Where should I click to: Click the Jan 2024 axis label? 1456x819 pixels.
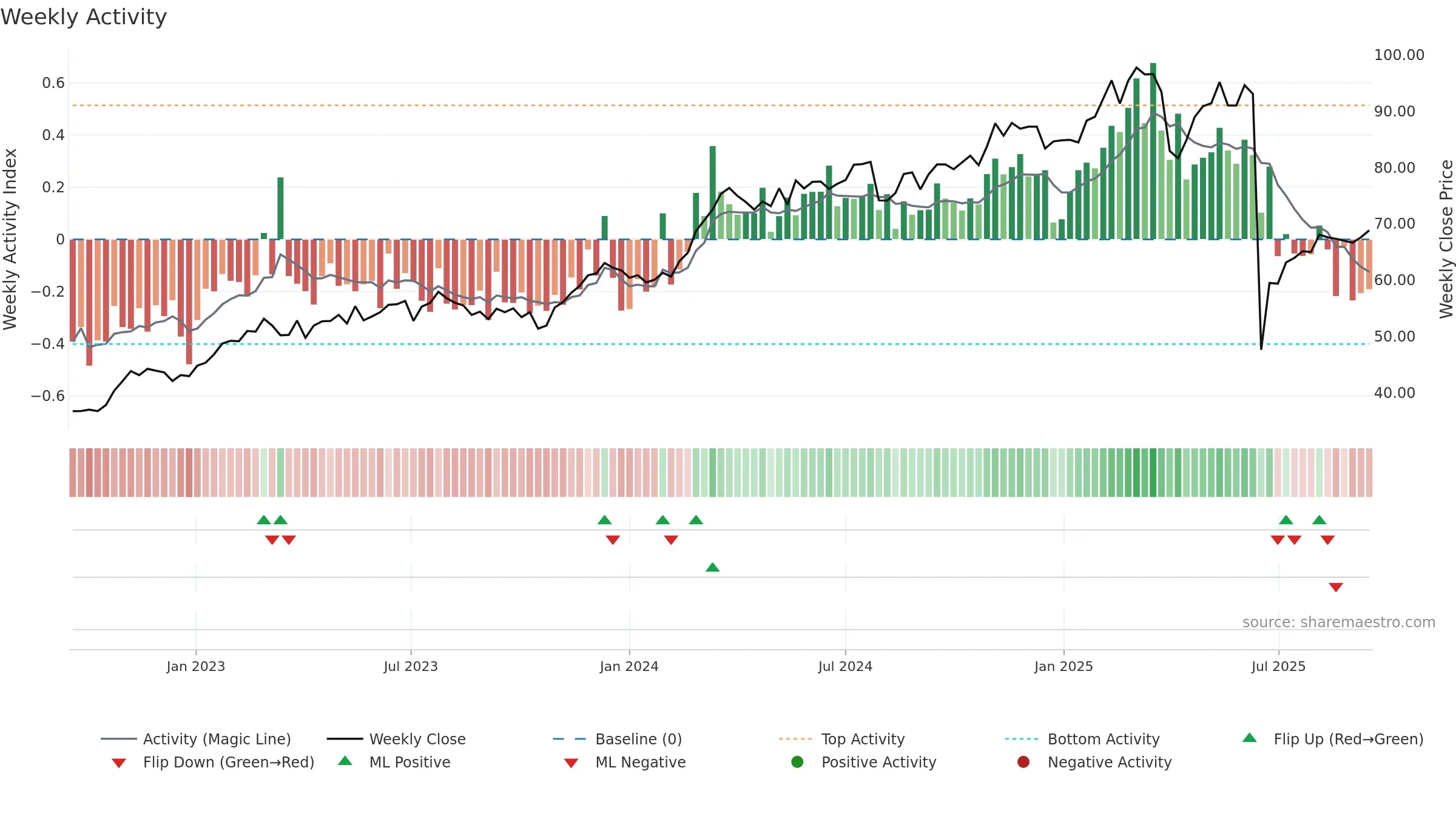point(629,666)
